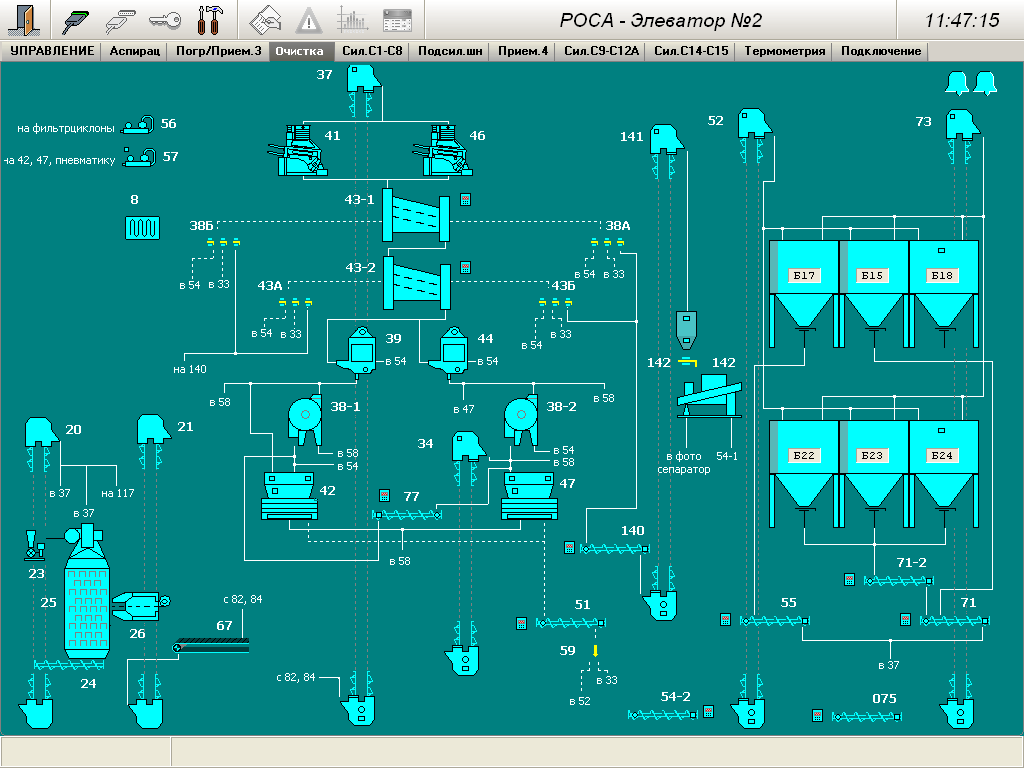
Task: Click the alarm bells icon at top right
Action: 970,84
